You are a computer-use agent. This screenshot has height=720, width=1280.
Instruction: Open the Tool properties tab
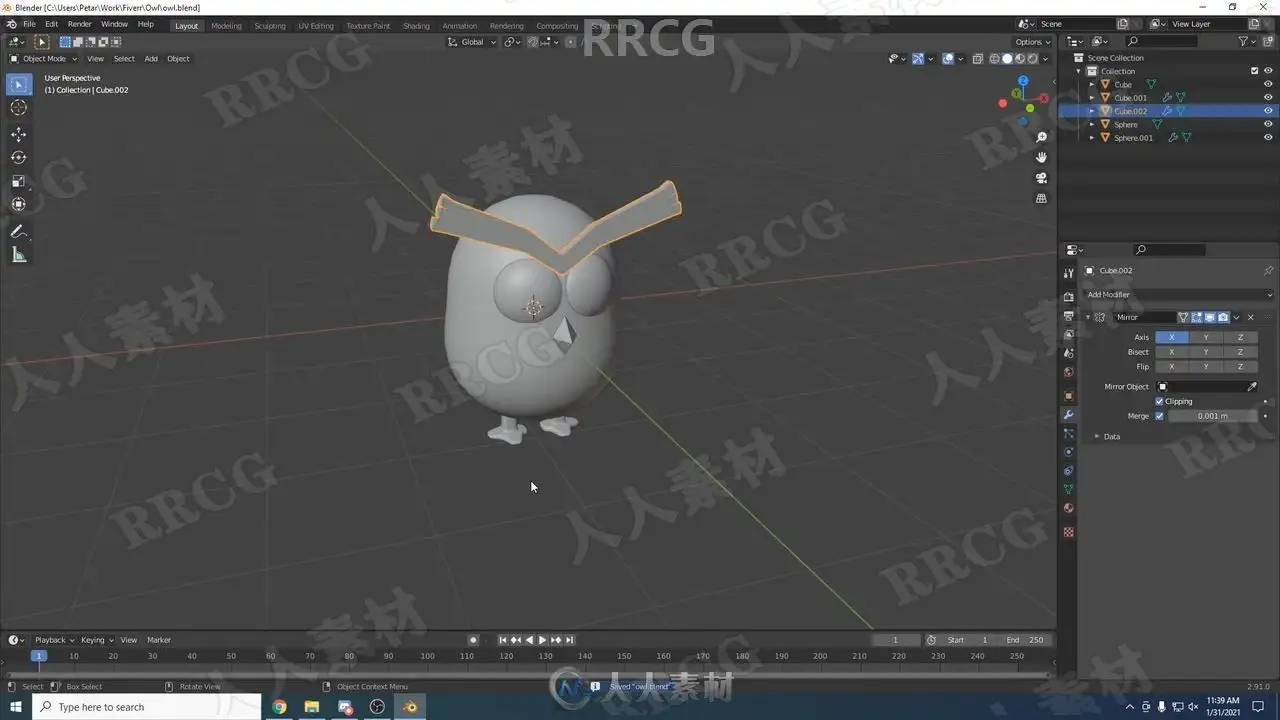(x=1068, y=273)
